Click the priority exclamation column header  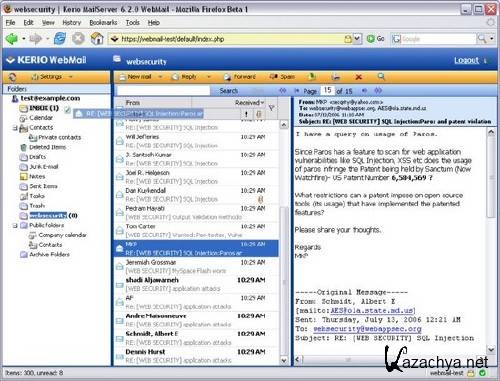tap(247, 114)
